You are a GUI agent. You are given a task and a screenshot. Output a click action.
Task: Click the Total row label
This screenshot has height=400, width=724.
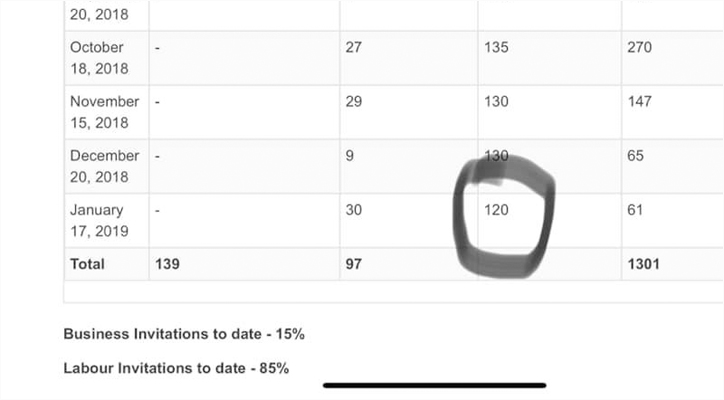87,264
